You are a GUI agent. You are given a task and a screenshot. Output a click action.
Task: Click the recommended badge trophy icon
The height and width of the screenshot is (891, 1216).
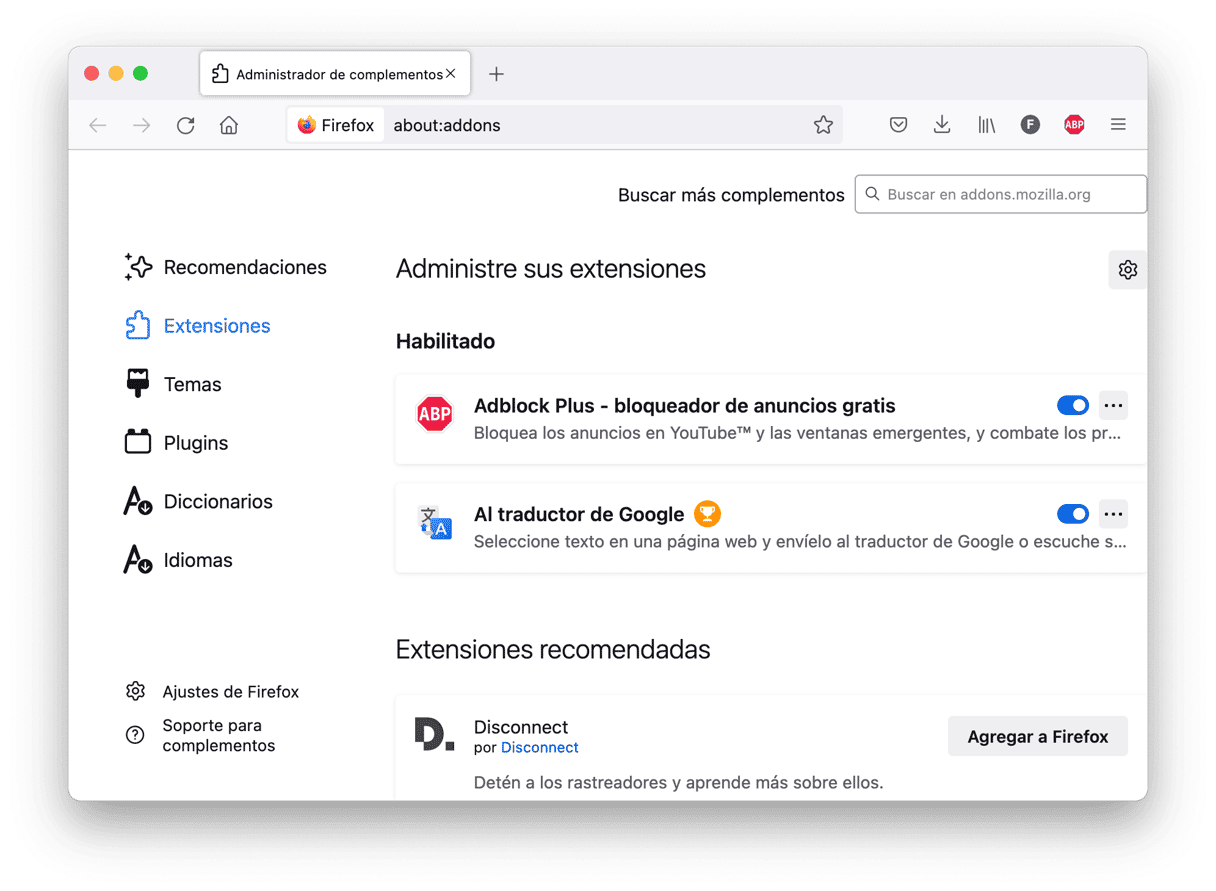tap(707, 514)
